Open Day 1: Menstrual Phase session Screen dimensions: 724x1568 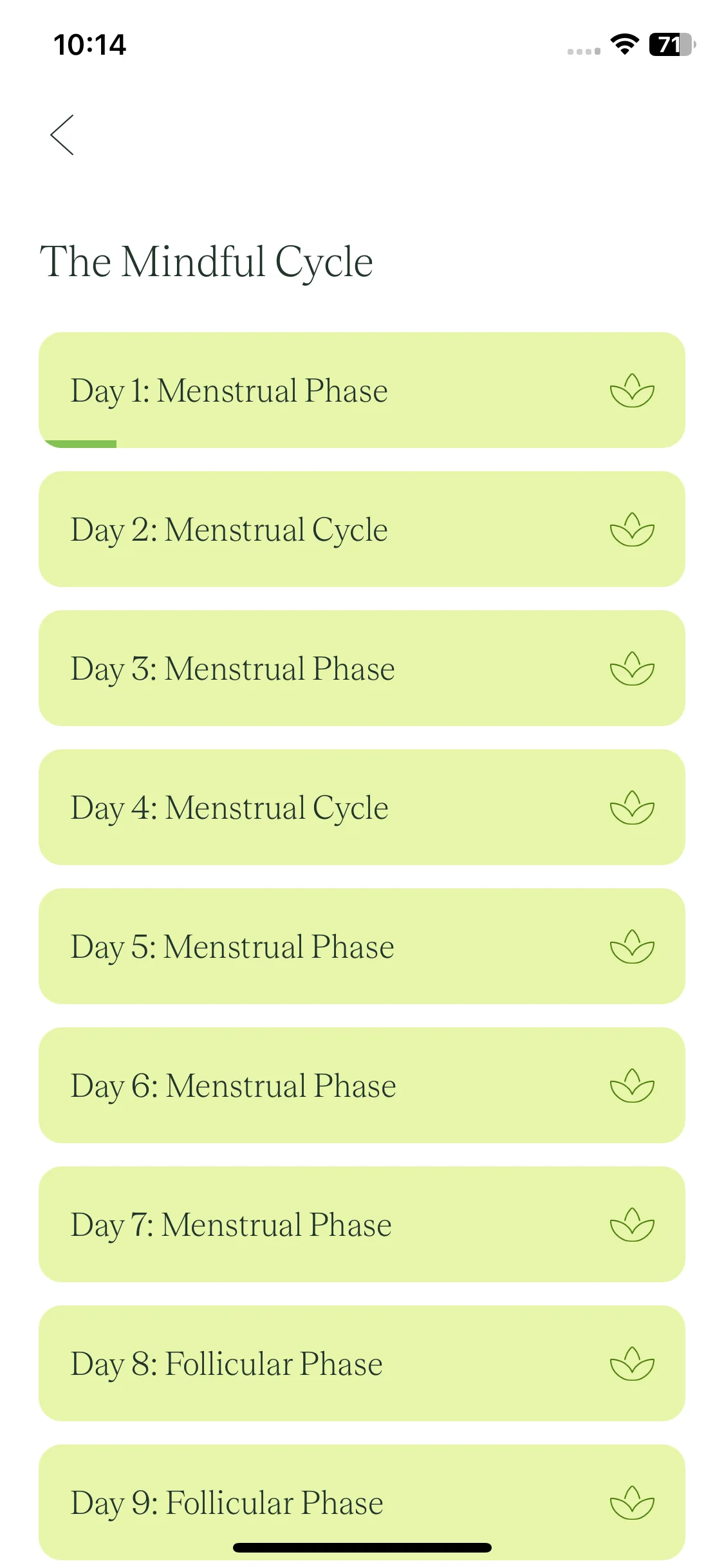click(x=362, y=390)
